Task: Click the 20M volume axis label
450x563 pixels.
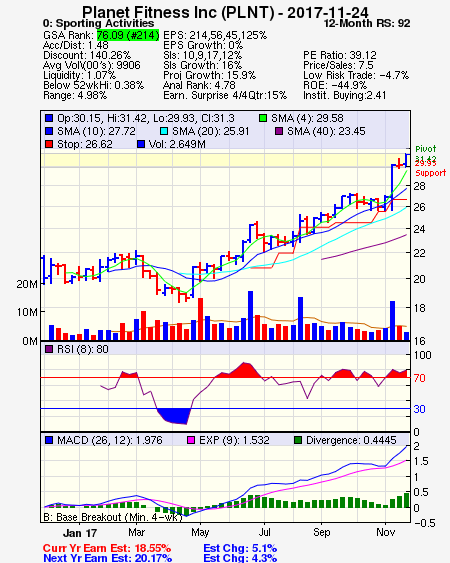Action: point(27,284)
